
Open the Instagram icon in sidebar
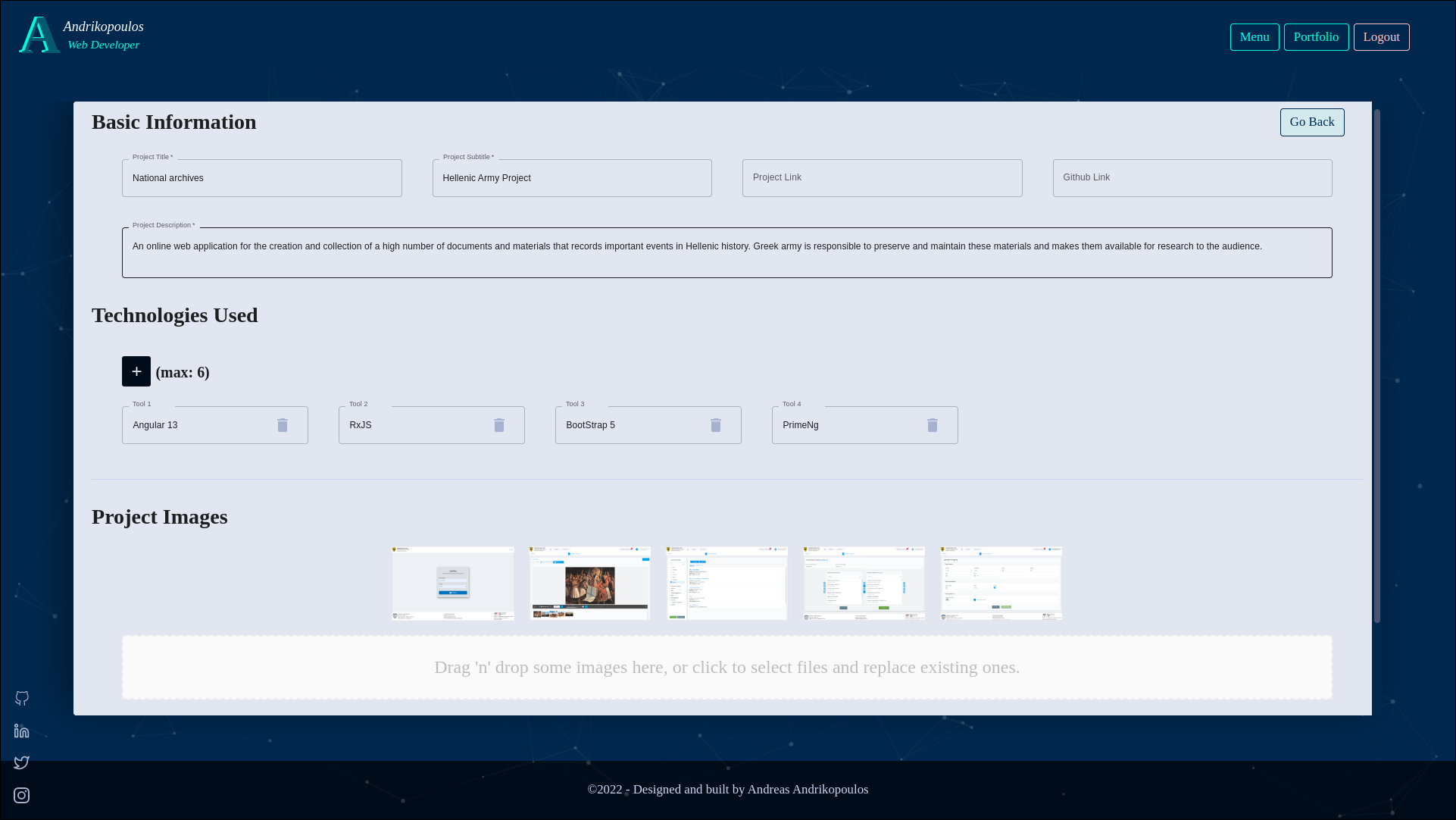22,795
